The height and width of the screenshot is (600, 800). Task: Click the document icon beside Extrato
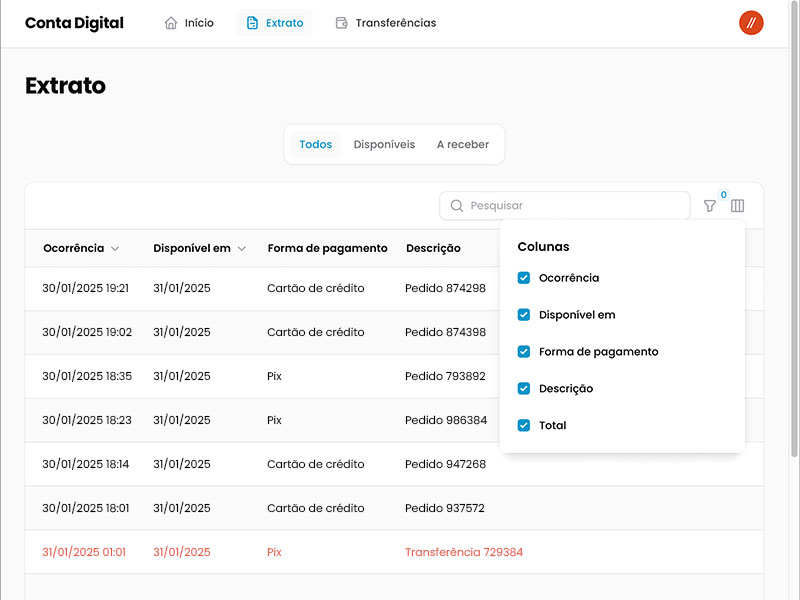coord(252,23)
